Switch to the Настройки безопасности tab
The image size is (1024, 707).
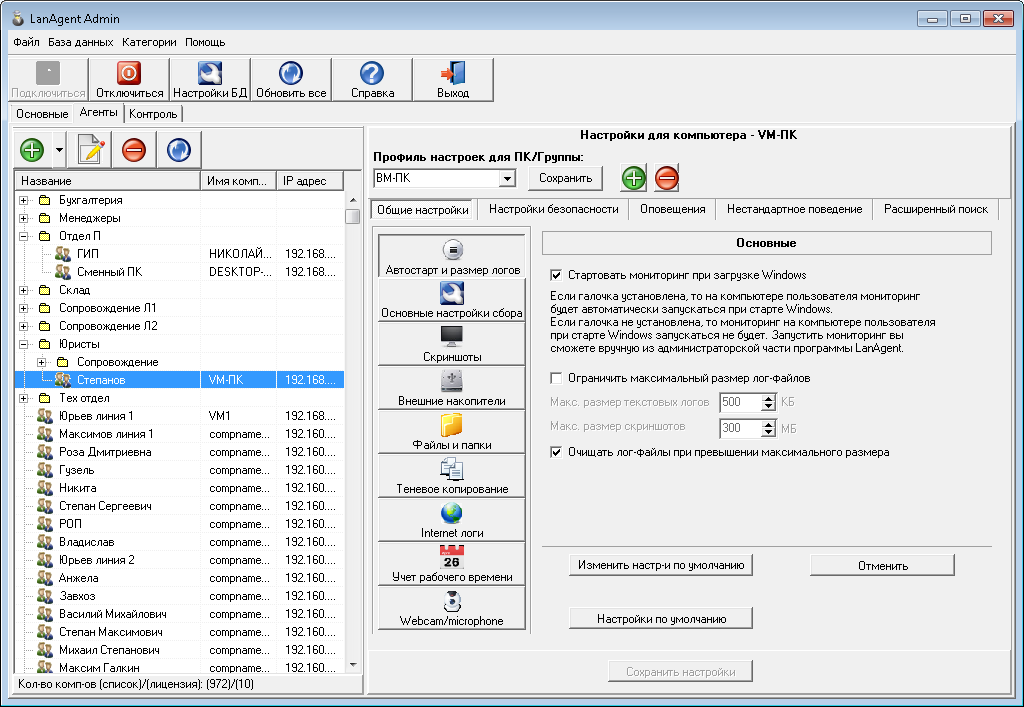553,209
